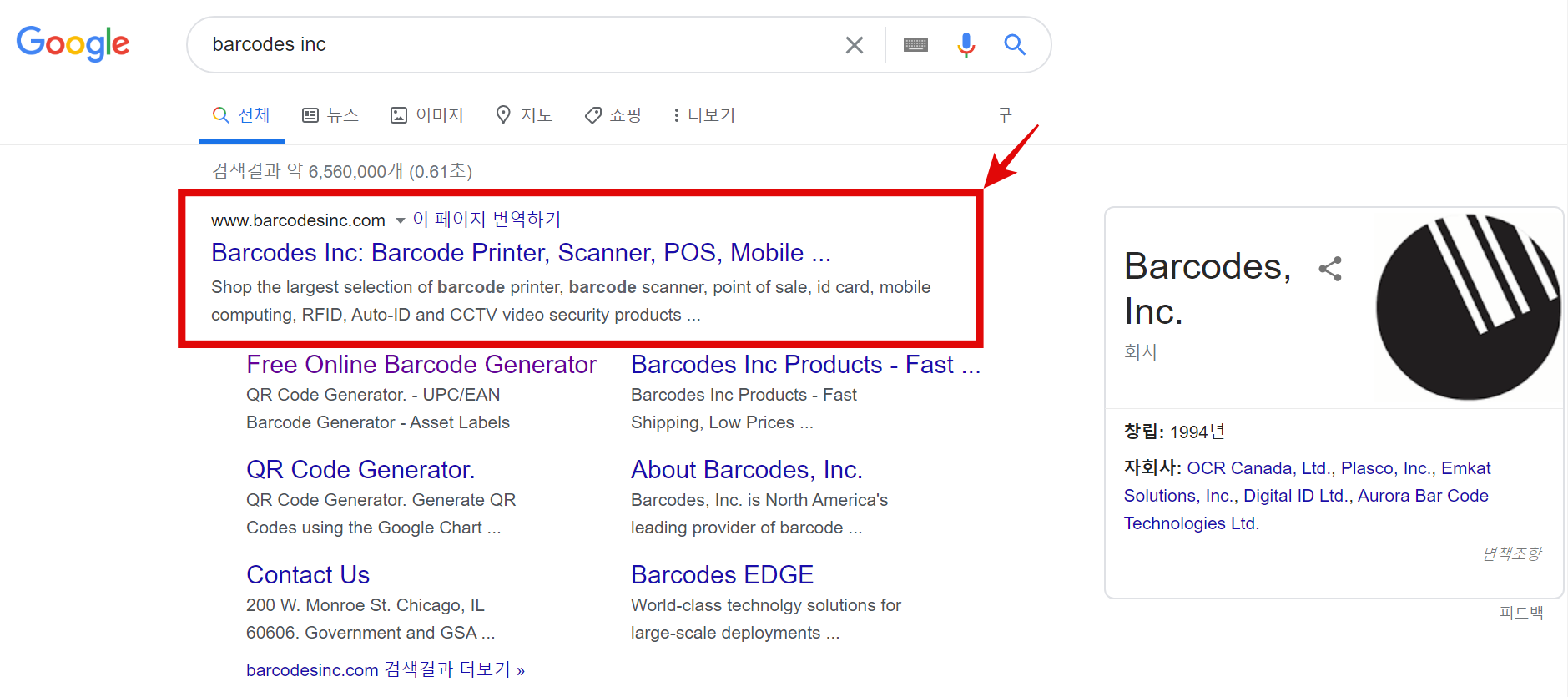1568x697 pixels.
Task: Click the 'Barcodes, Inc.' panel title
Action: 1208,289
